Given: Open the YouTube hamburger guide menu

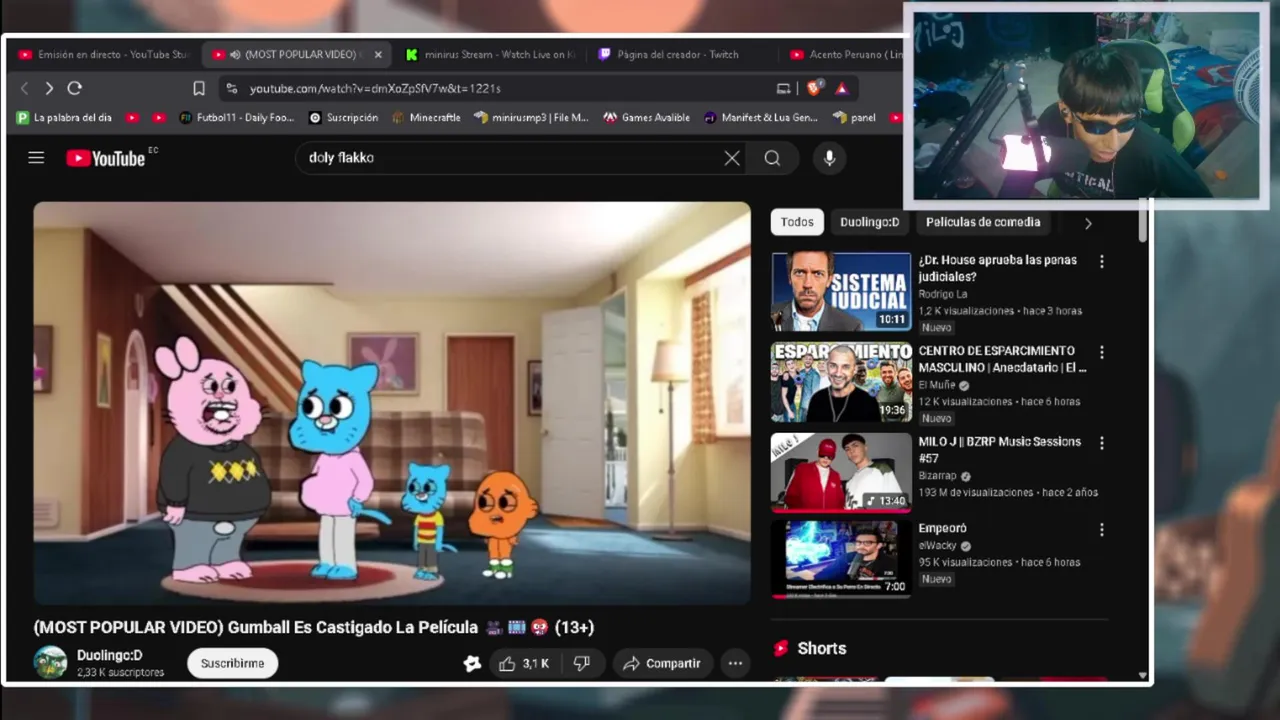Looking at the screenshot, I should (36, 158).
